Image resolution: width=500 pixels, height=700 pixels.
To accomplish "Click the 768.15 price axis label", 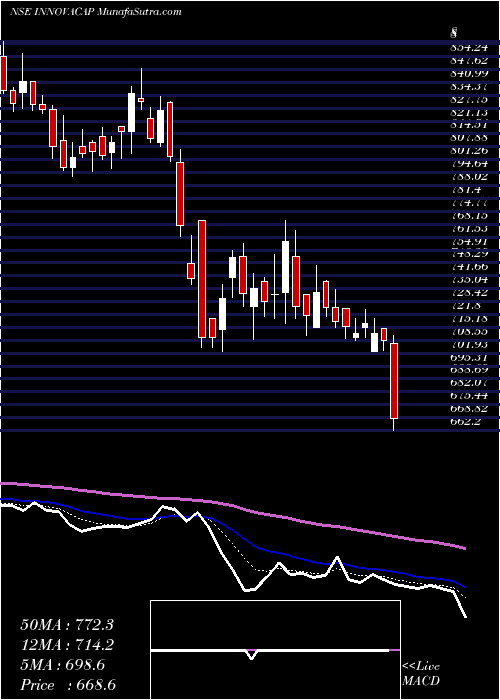I will coord(469,216).
